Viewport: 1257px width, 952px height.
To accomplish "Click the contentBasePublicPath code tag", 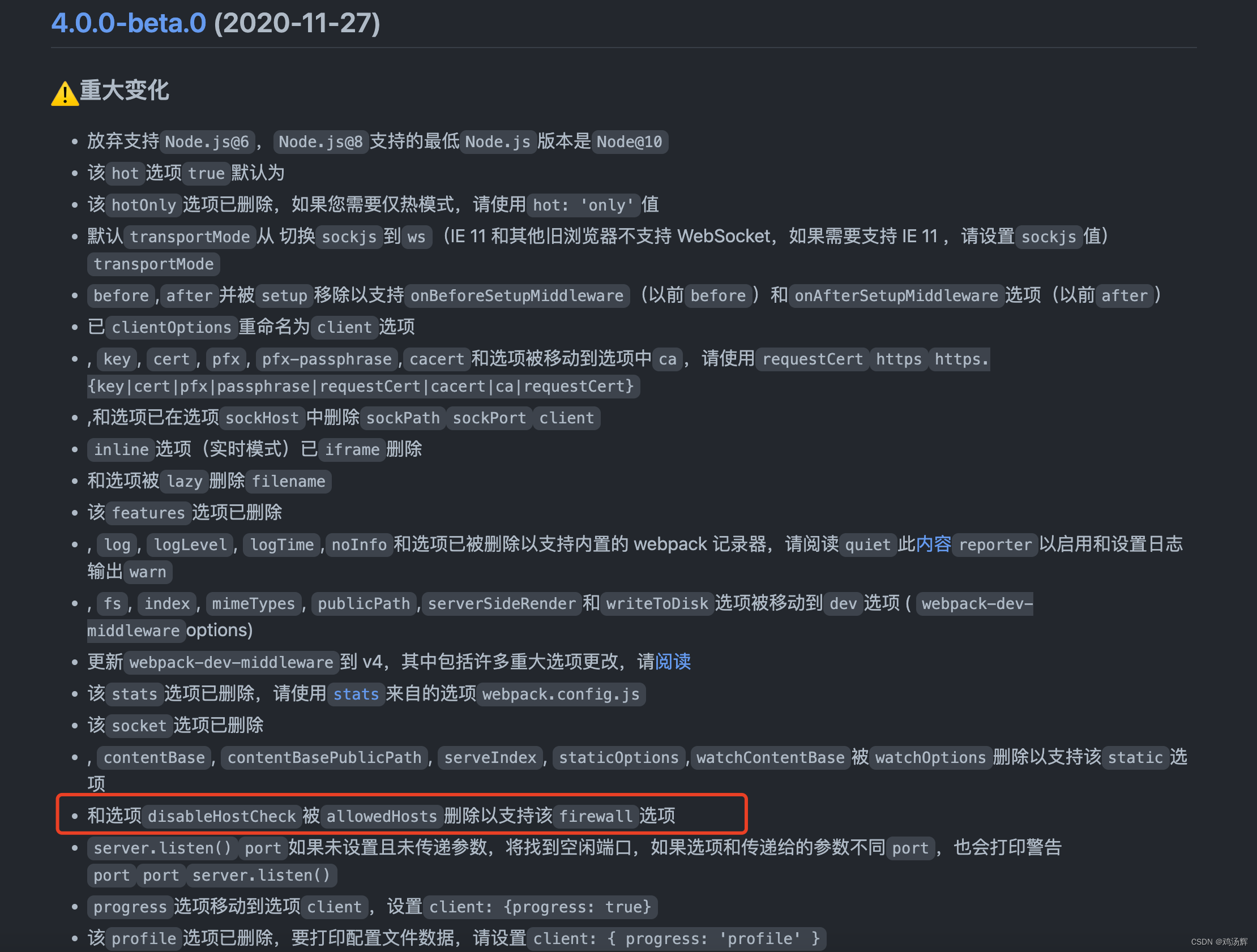I will (x=324, y=758).
